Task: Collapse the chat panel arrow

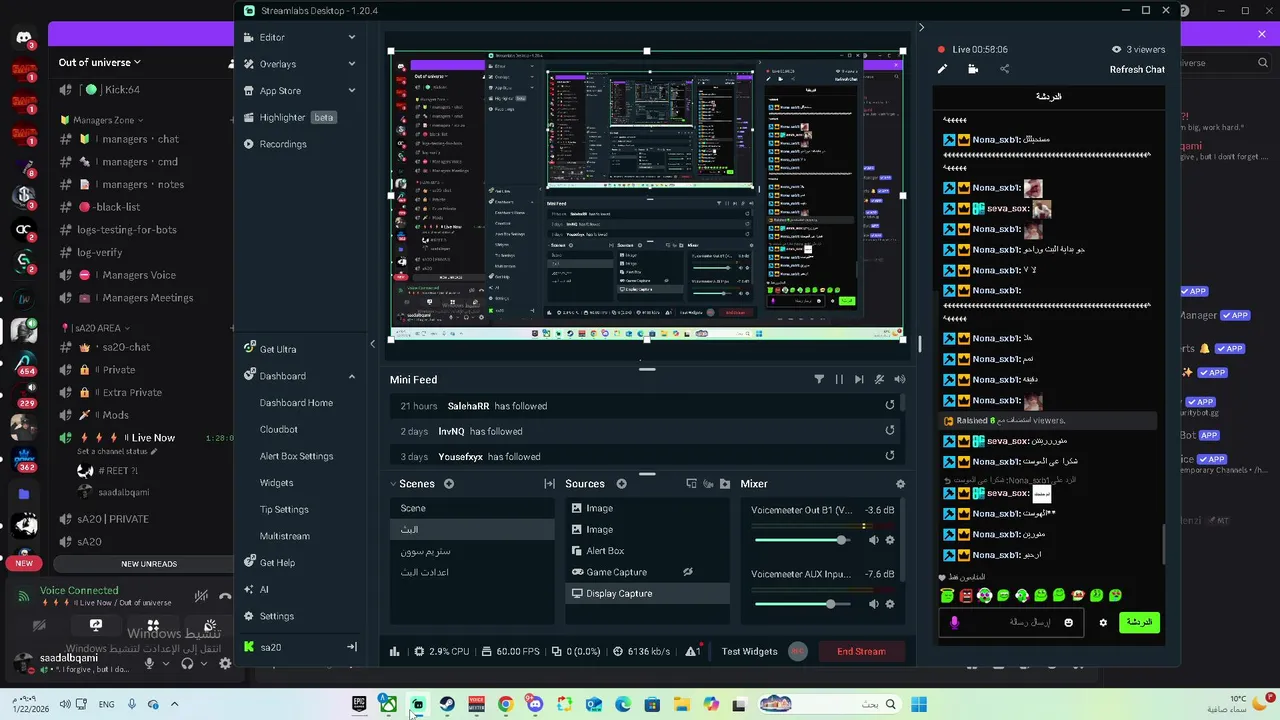Action: pyautogui.click(x=921, y=28)
